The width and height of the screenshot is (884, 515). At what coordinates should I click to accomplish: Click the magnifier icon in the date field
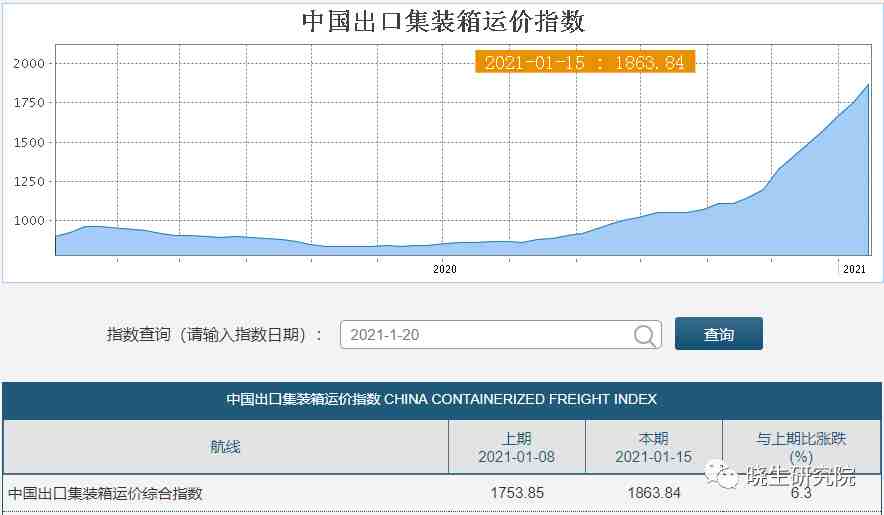[x=645, y=335]
